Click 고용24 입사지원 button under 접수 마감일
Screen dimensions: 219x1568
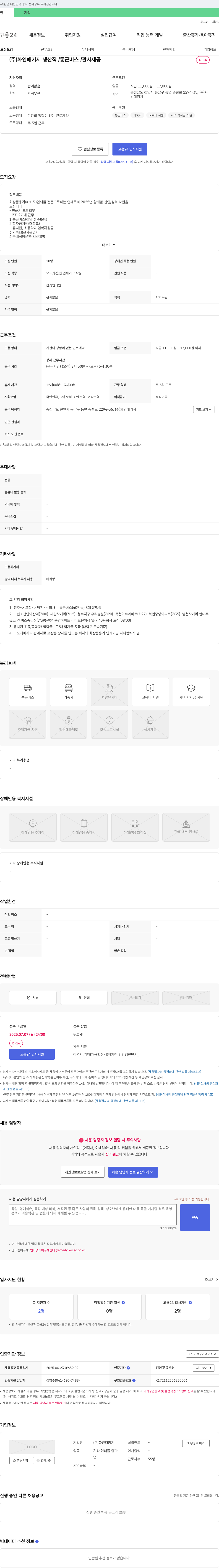[x=32, y=1054]
